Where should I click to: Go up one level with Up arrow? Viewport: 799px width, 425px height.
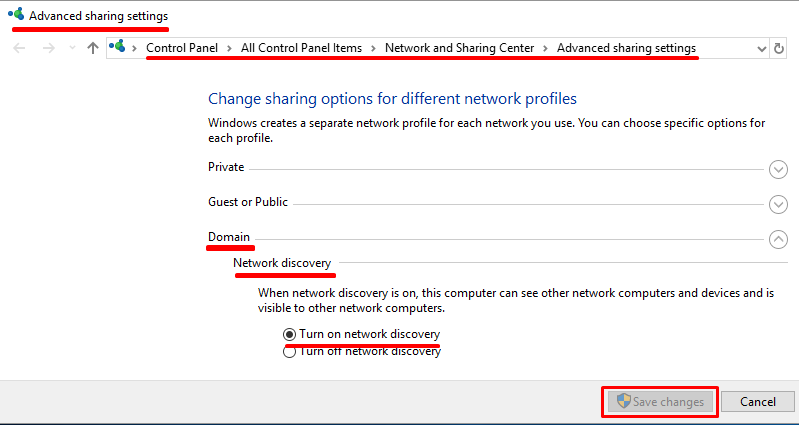coord(92,48)
